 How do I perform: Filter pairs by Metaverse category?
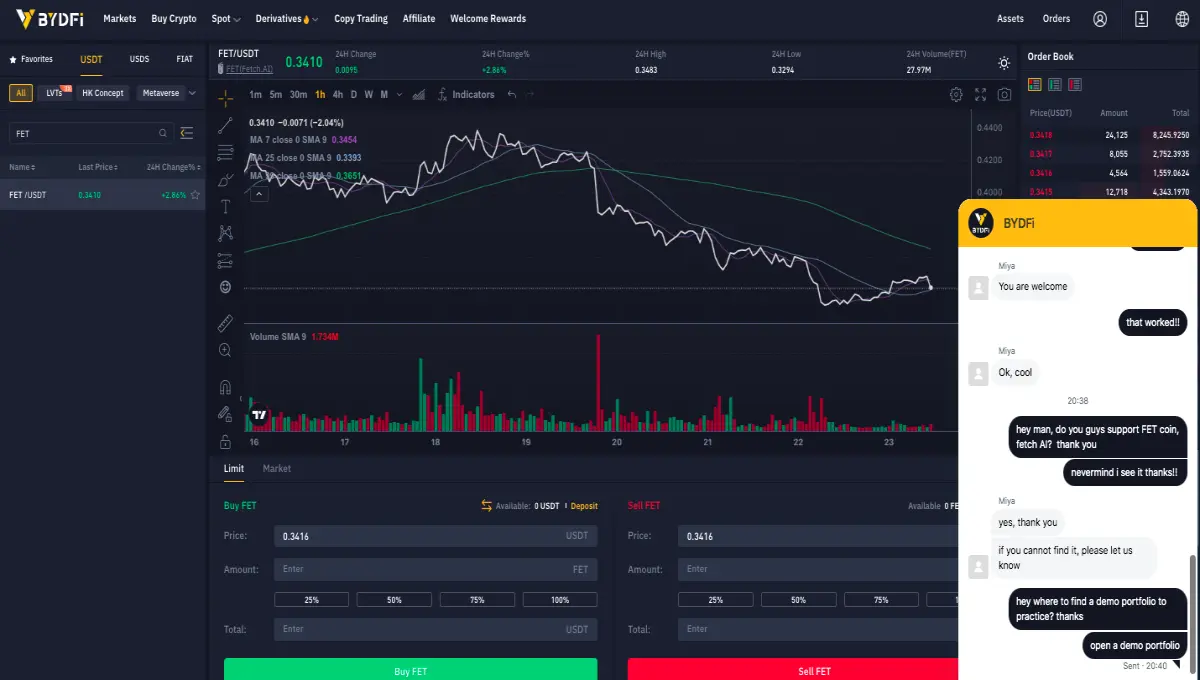click(x=160, y=93)
